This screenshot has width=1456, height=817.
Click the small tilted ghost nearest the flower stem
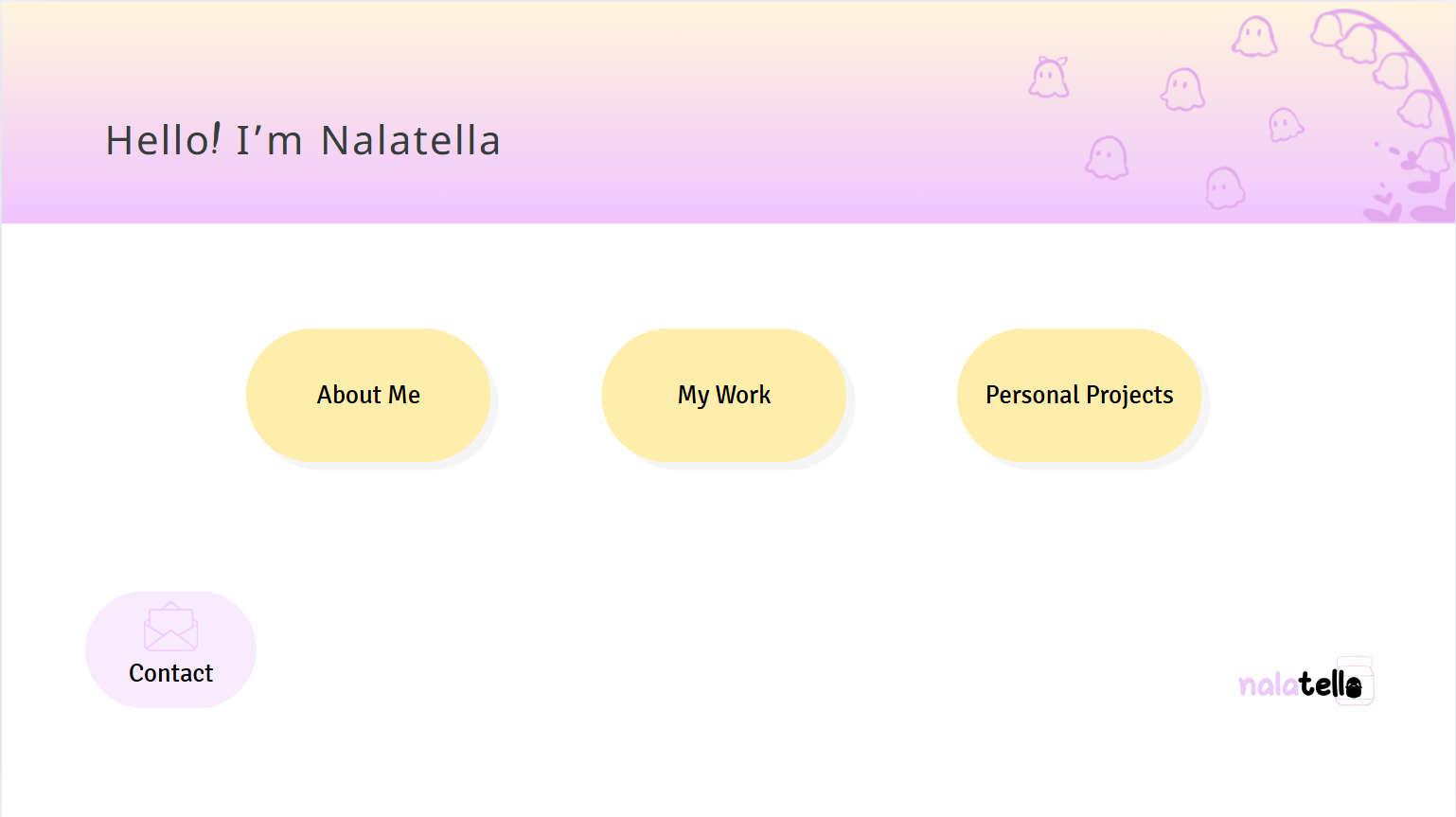1285,124
